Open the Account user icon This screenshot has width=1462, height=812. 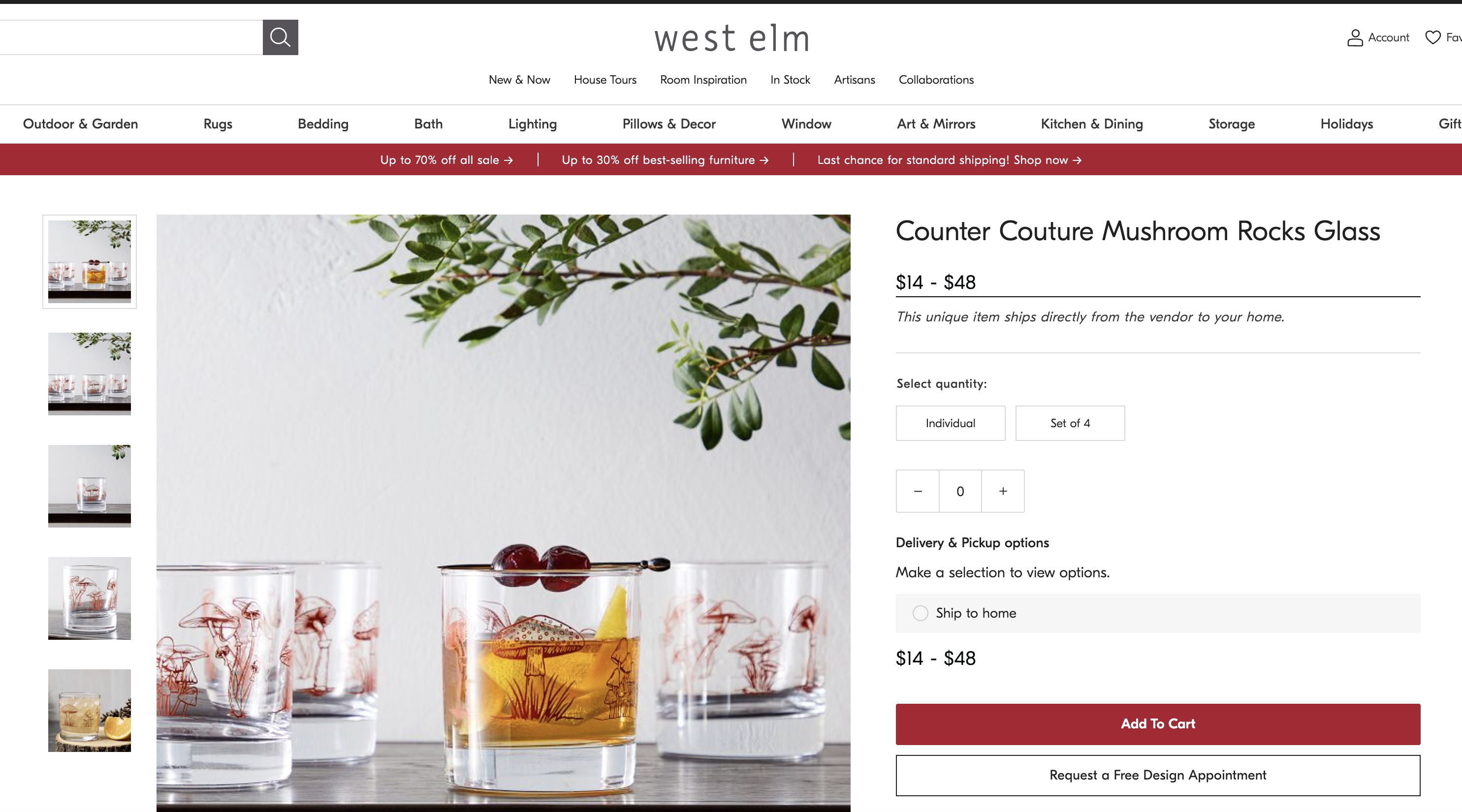[1355, 37]
